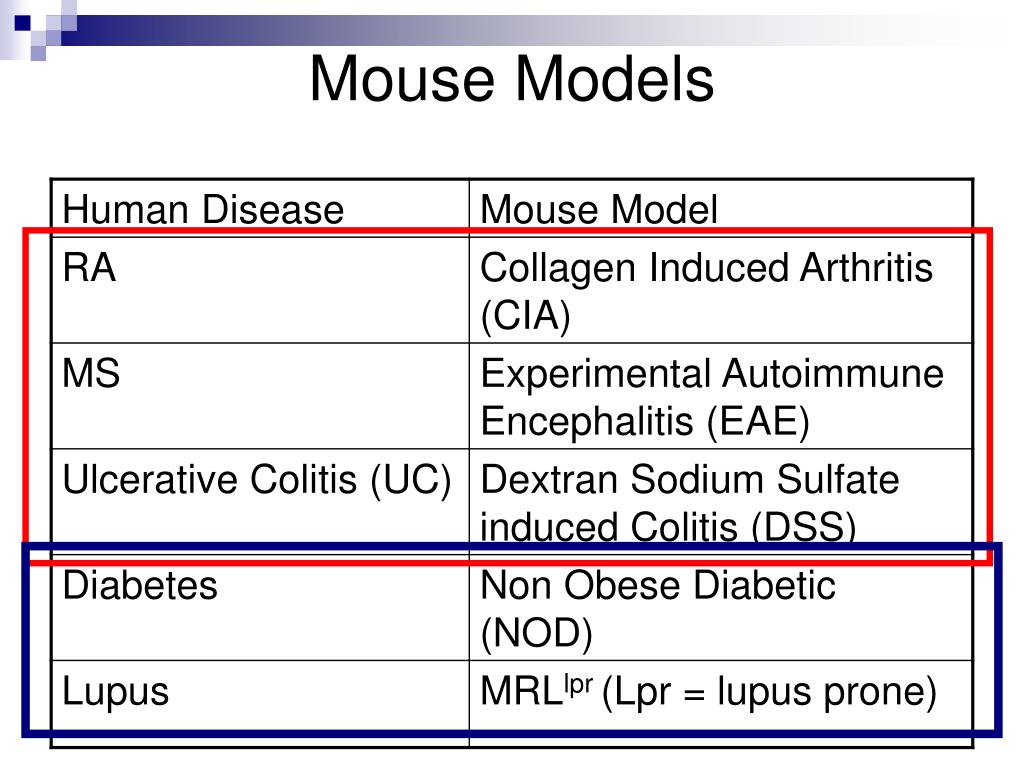Select 'Dextran Sodium Sulfate induced Colitis' cell

(x=721, y=502)
